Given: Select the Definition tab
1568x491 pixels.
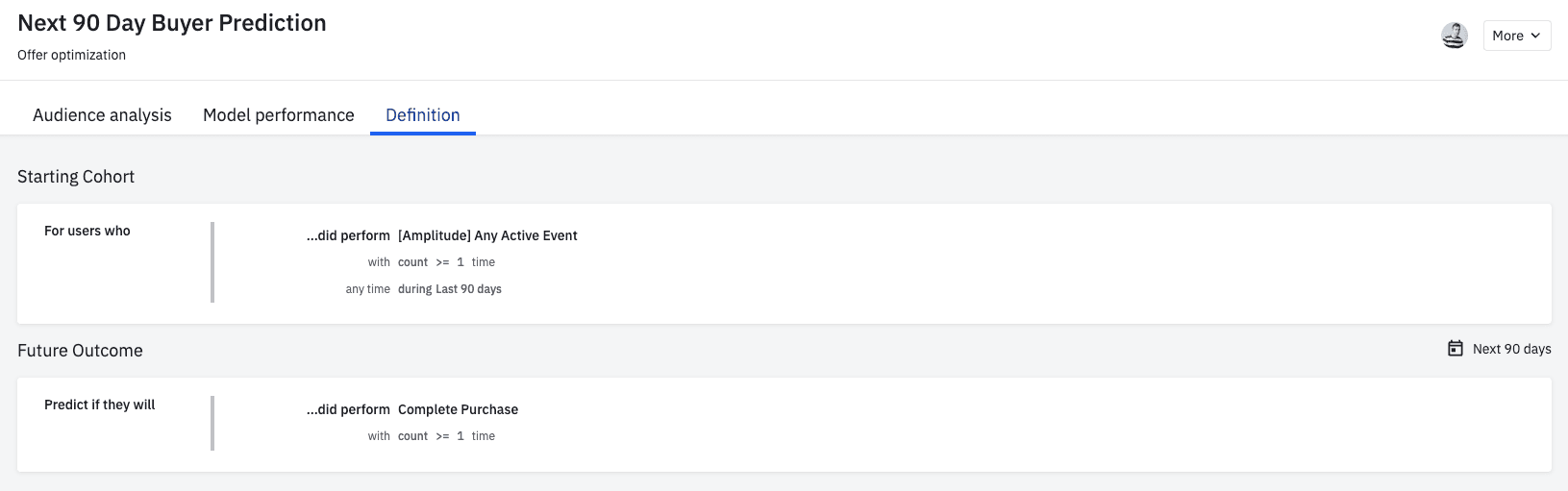Looking at the screenshot, I should click(423, 115).
